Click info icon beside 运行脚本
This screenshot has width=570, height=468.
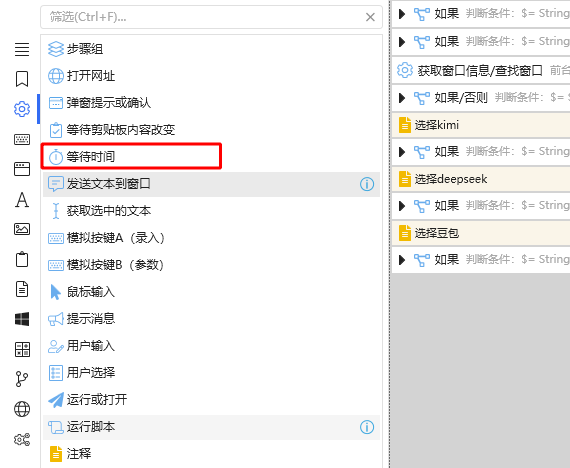[367, 427]
